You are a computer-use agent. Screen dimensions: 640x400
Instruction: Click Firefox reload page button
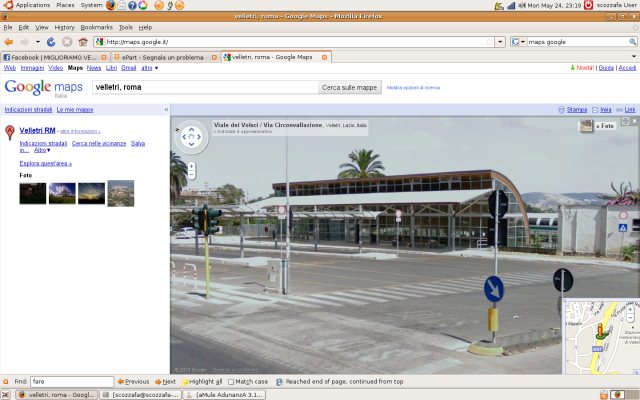pyautogui.click(x=53, y=42)
